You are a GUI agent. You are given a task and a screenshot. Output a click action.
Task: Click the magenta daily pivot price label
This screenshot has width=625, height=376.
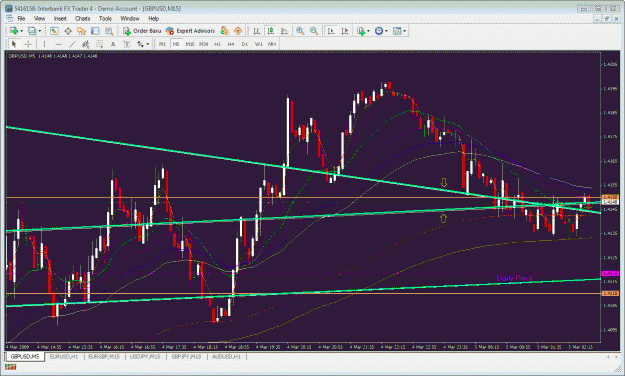point(610,274)
